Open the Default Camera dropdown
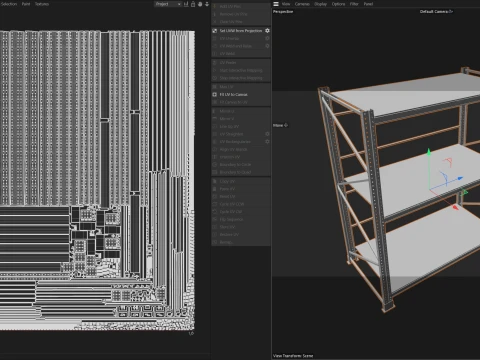 (436, 12)
